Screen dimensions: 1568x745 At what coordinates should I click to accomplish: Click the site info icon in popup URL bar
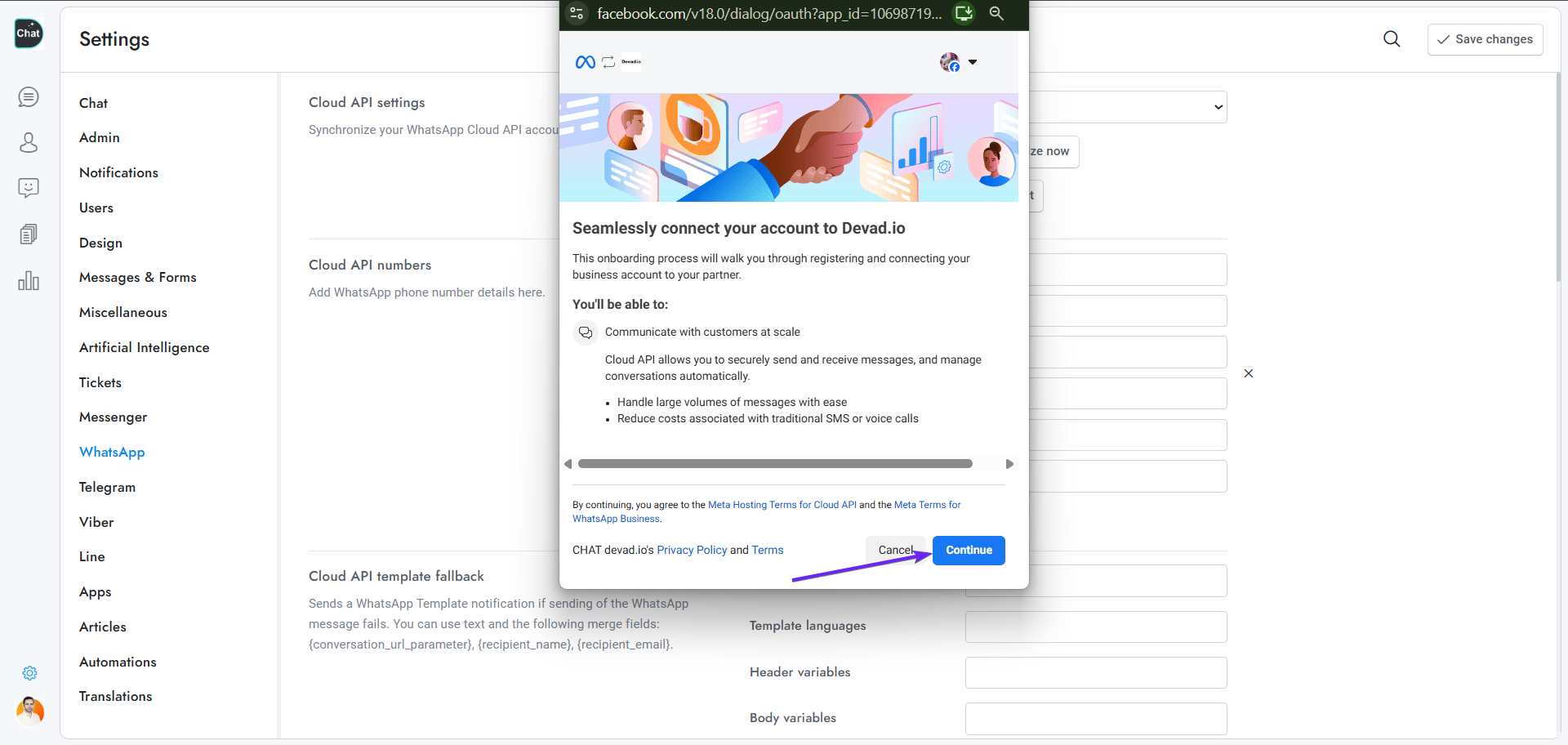[577, 13]
